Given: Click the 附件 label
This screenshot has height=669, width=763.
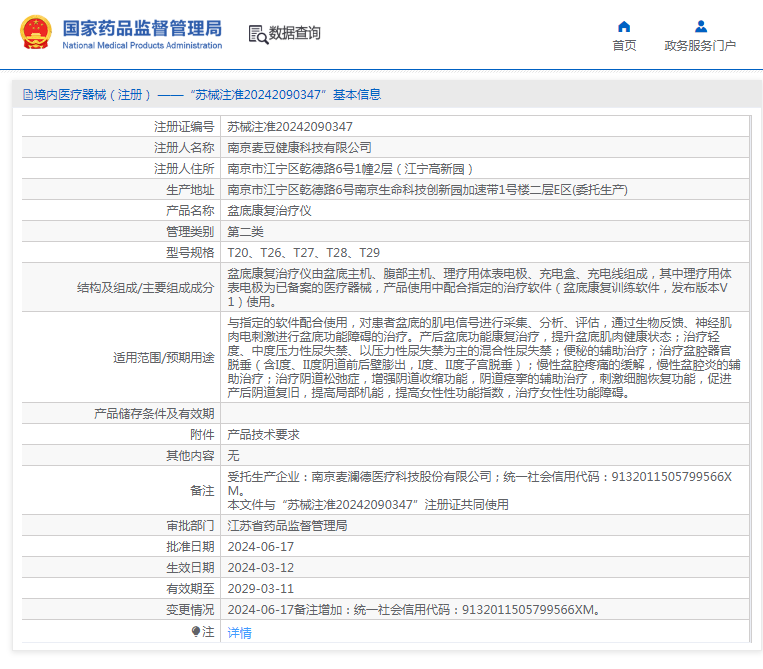Looking at the screenshot, I should (202, 434).
